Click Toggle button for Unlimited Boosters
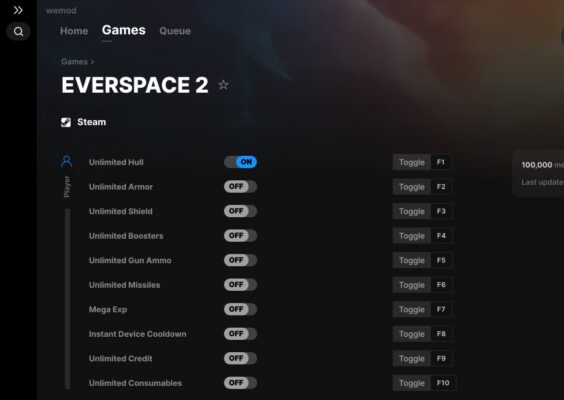 click(x=412, y=236)
